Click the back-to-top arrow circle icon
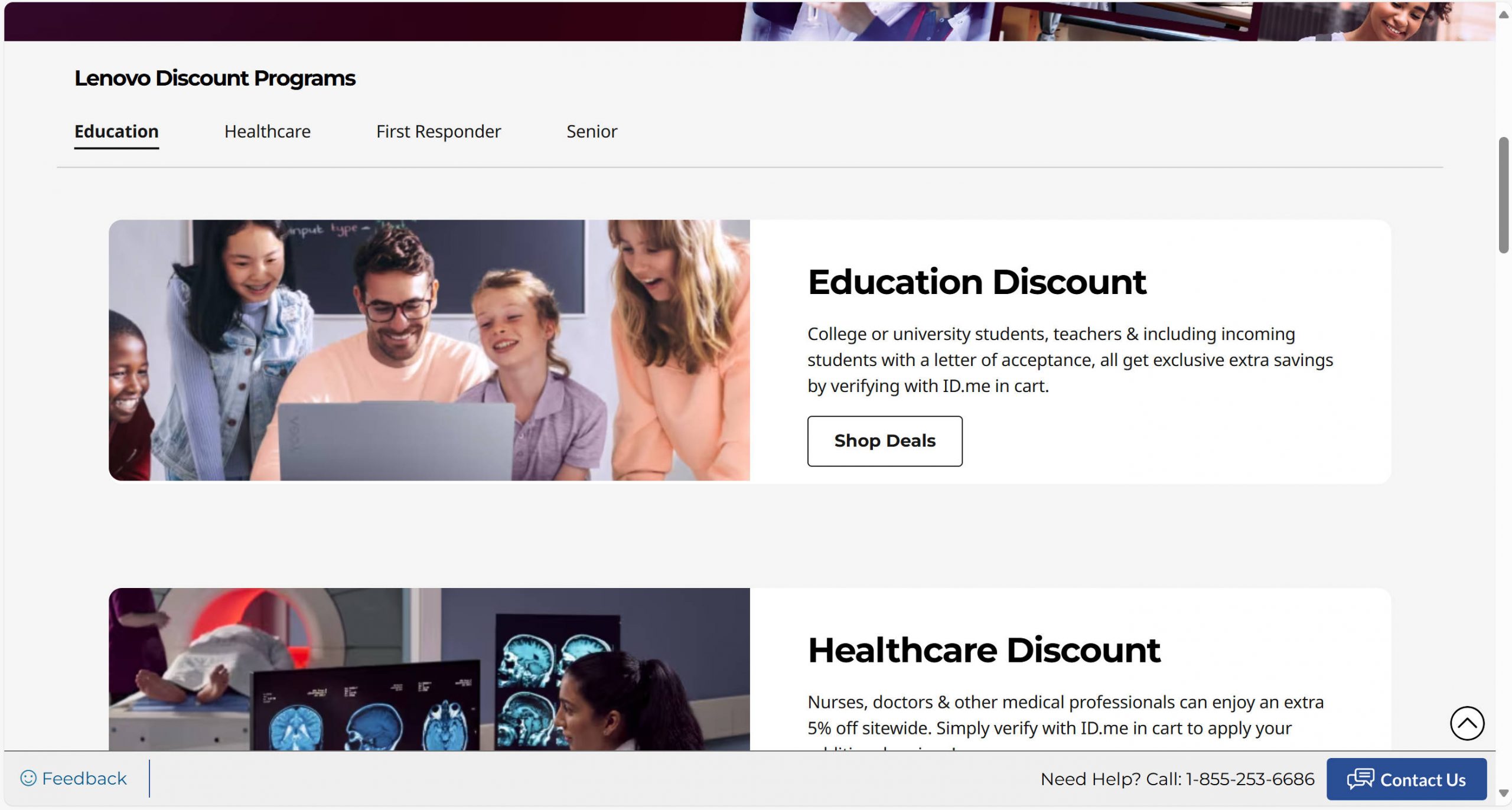This screenshot has width=1512, height=810. pos(1467,723)
